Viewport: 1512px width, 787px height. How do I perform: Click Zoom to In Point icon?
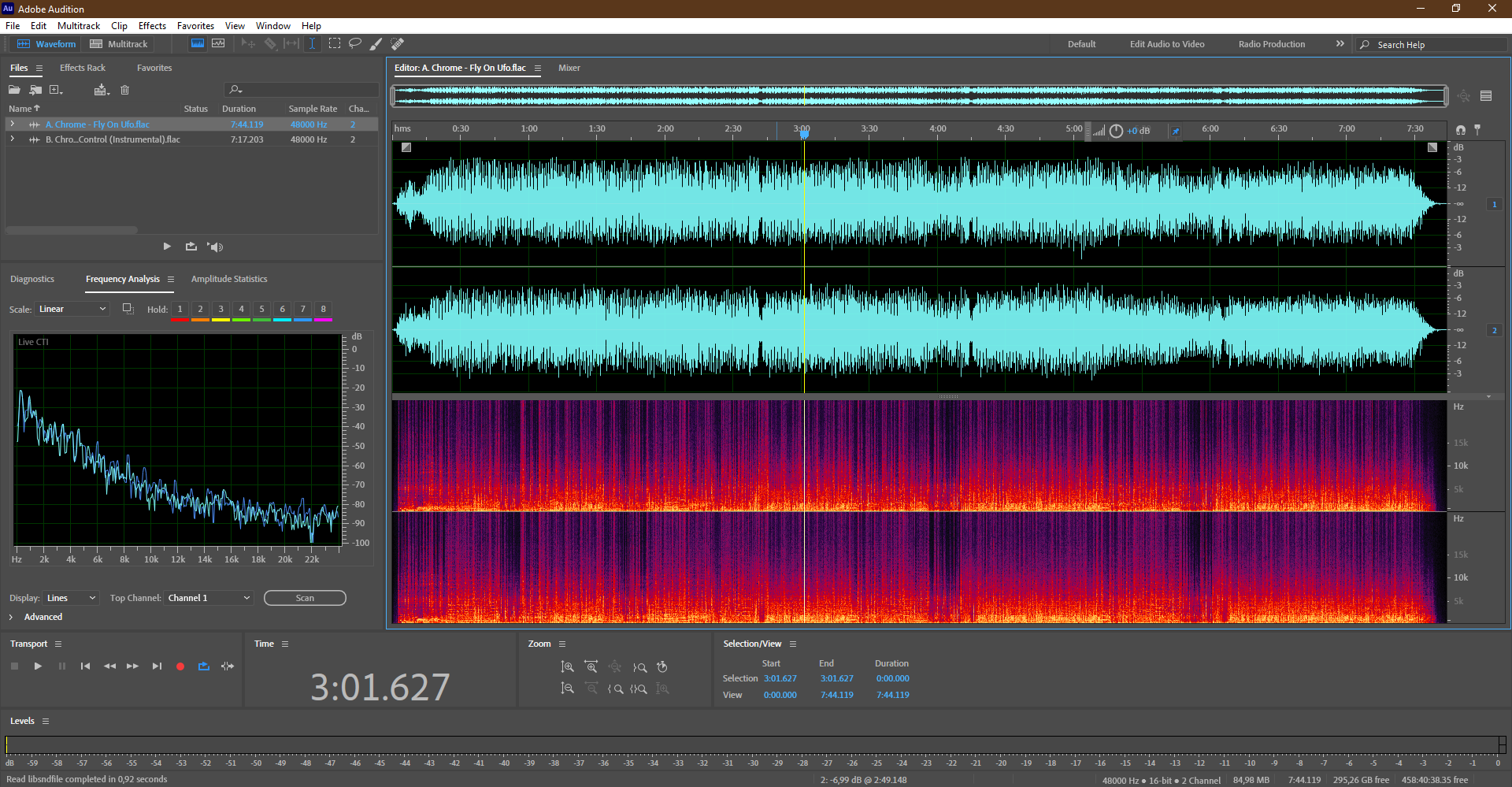[616, 689]
